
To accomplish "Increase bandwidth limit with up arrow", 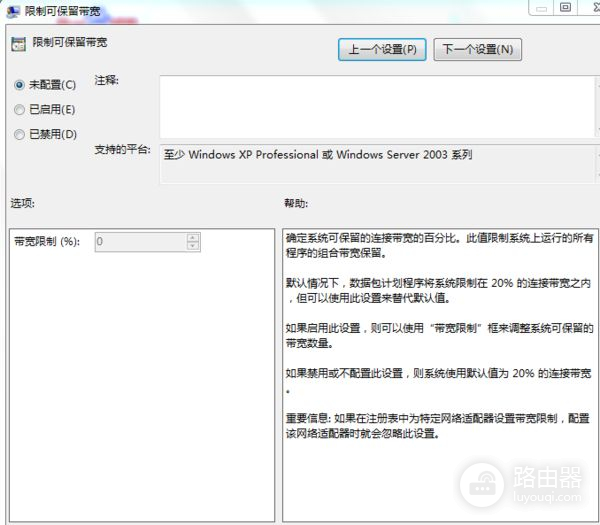I will click(193, 238).
